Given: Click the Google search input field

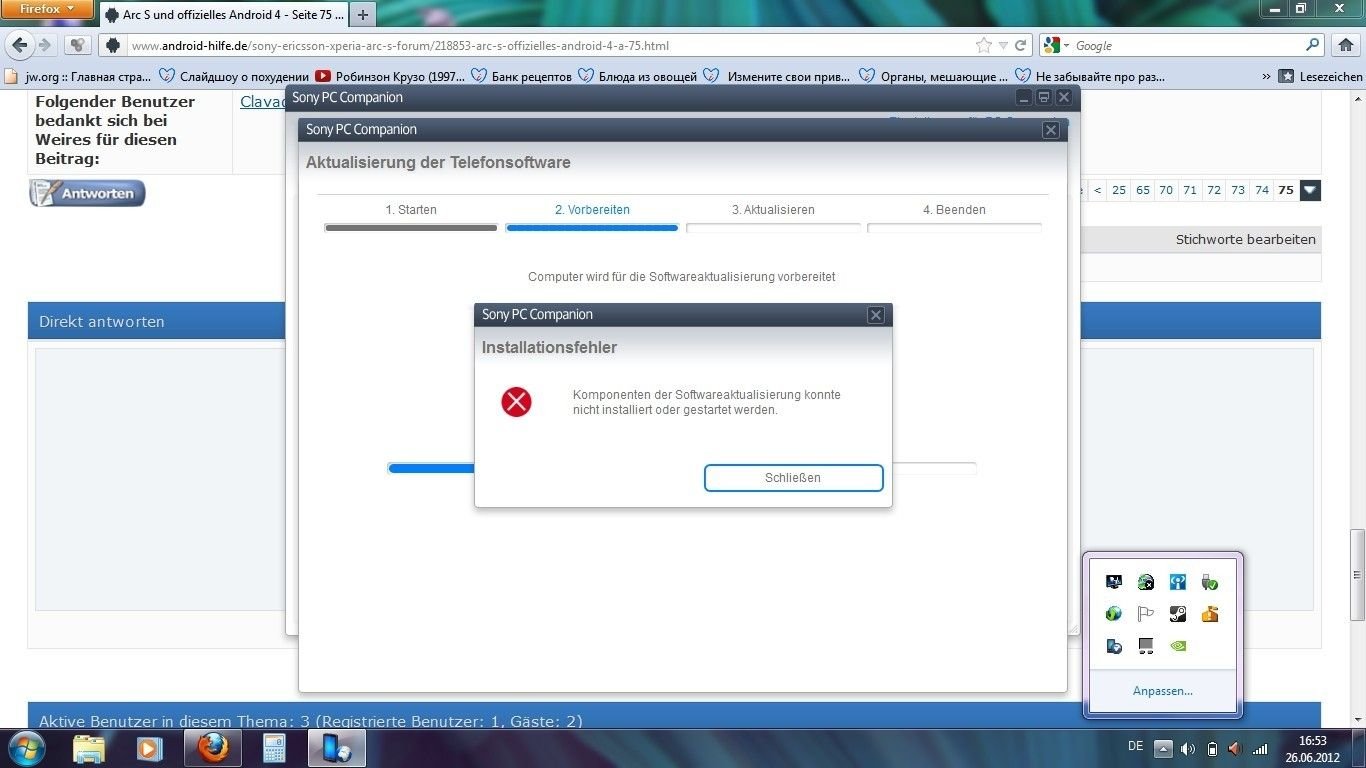Looking at the screenshot, I should 1188,46.
